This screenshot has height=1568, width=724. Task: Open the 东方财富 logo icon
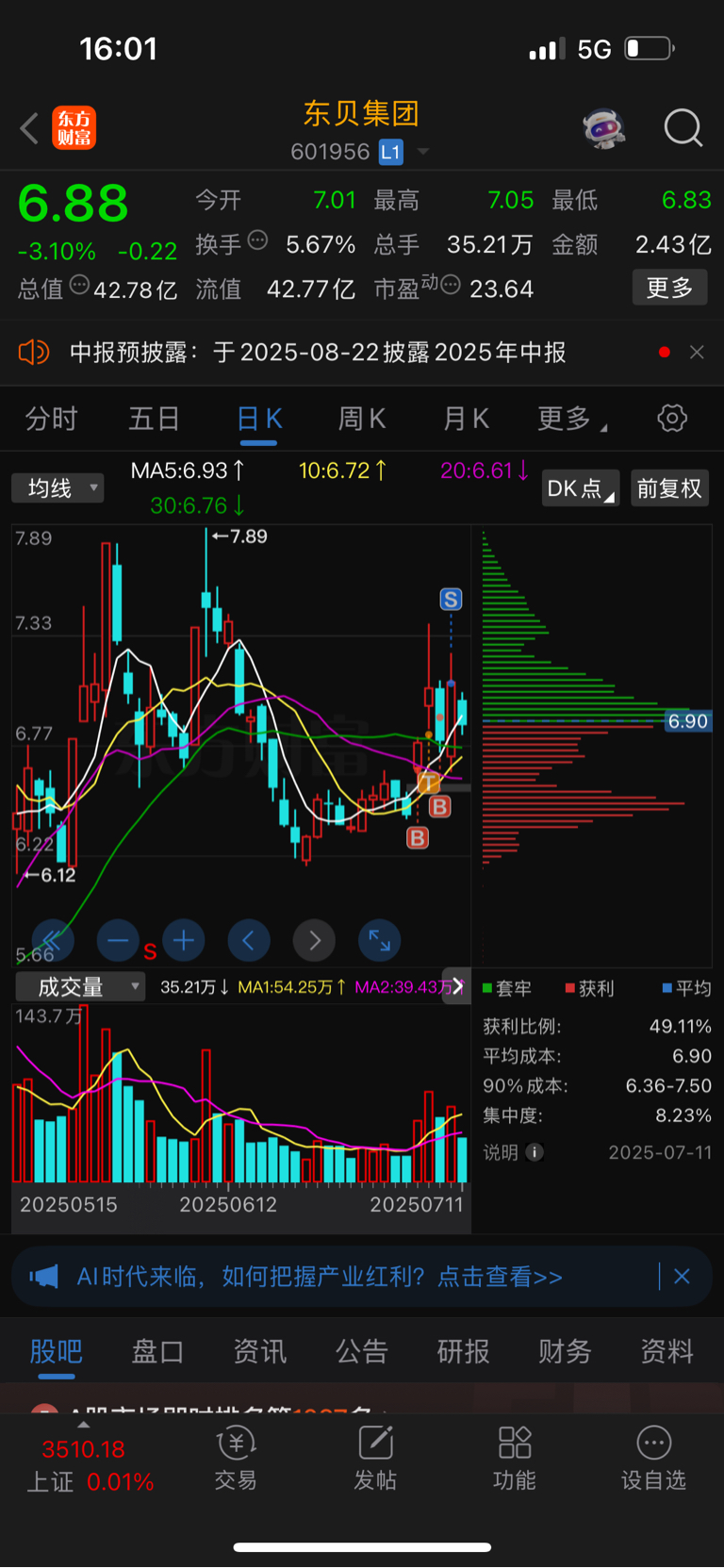(x=74, y=128)
